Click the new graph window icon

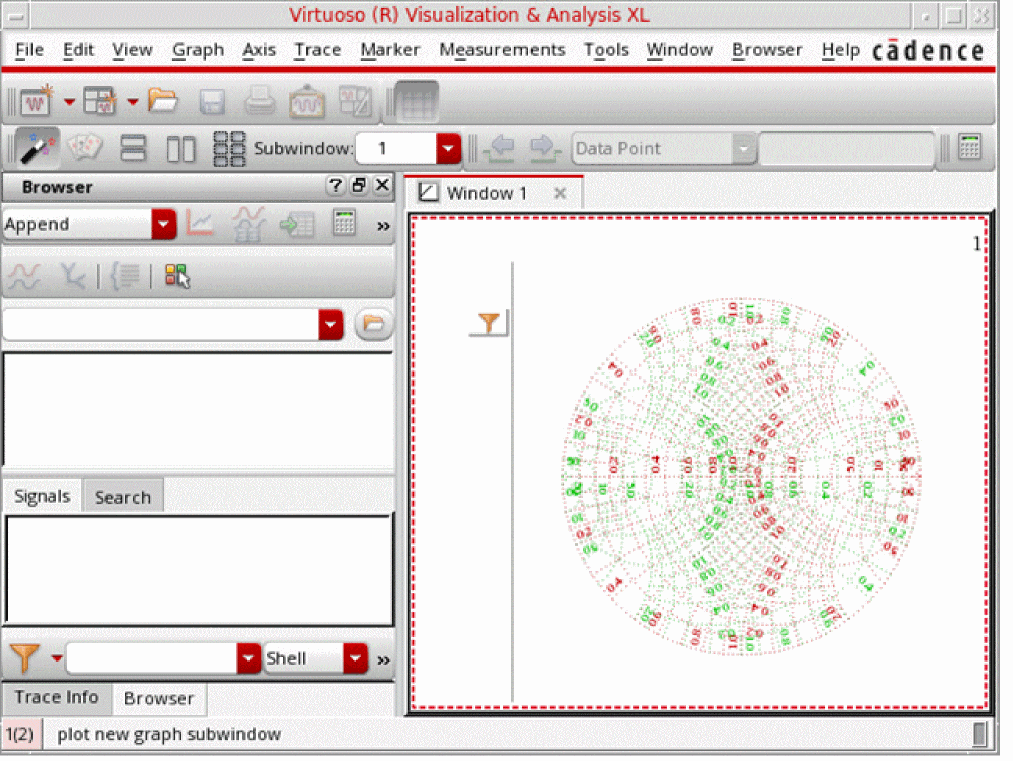(37, 100)
